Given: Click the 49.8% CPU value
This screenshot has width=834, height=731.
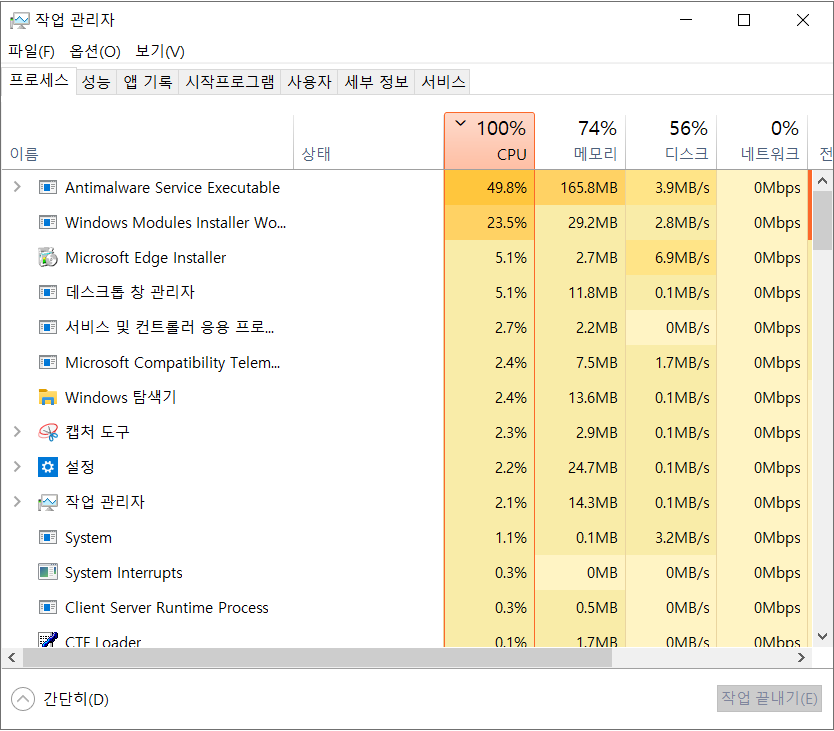Looking at the screenshot, I should (x=506, y=188).
